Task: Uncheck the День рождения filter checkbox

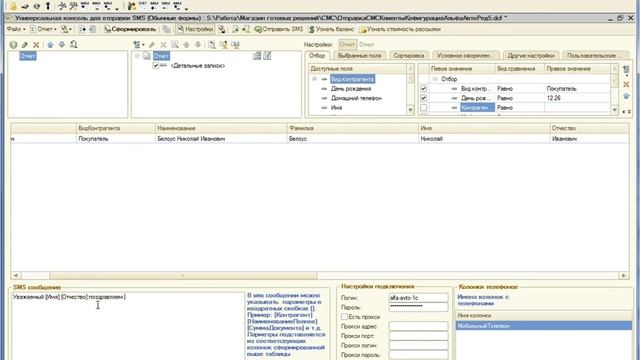Action: click(424, 98)
